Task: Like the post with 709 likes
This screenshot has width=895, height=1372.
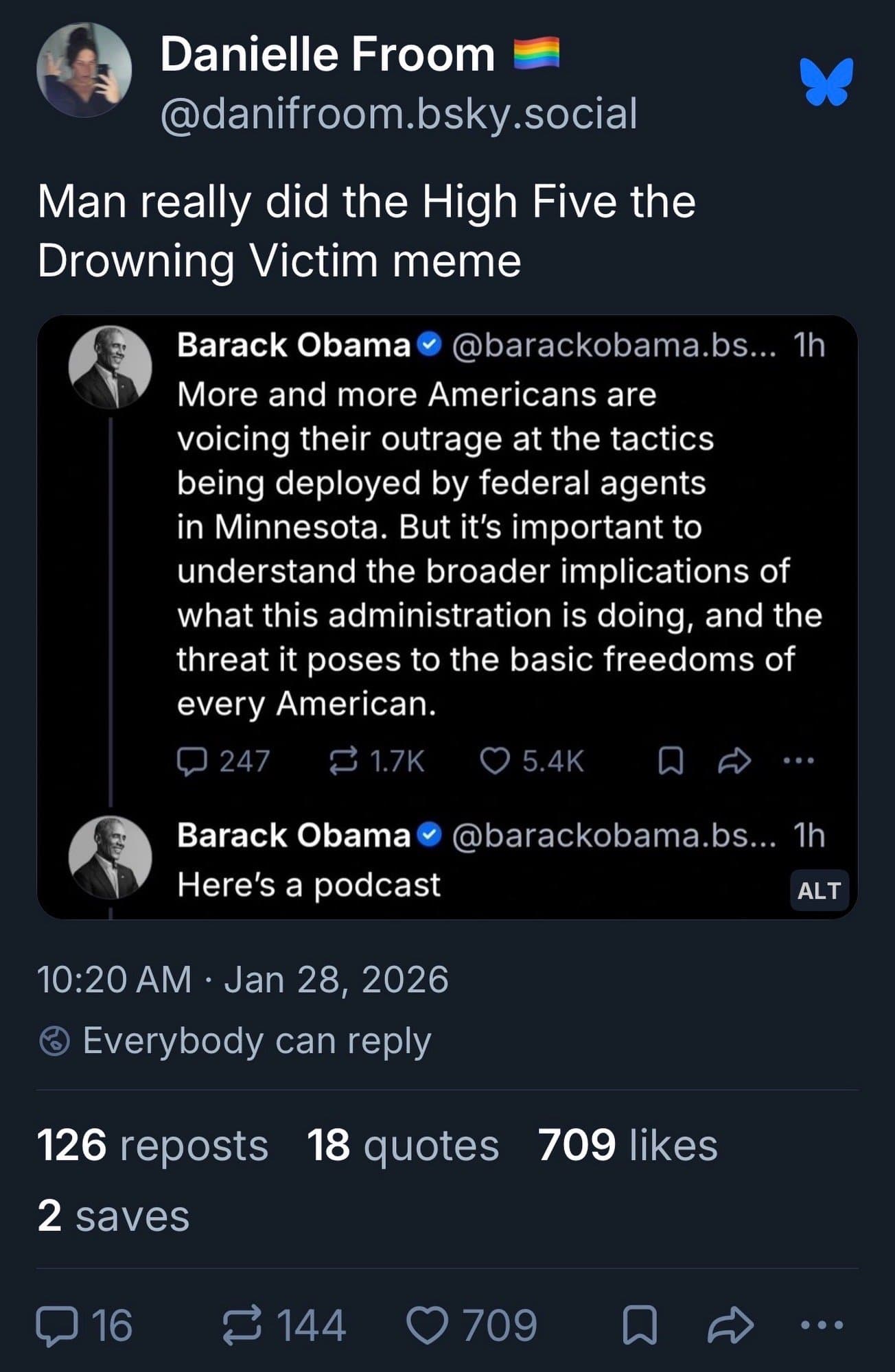Action: click(427, 1325)
